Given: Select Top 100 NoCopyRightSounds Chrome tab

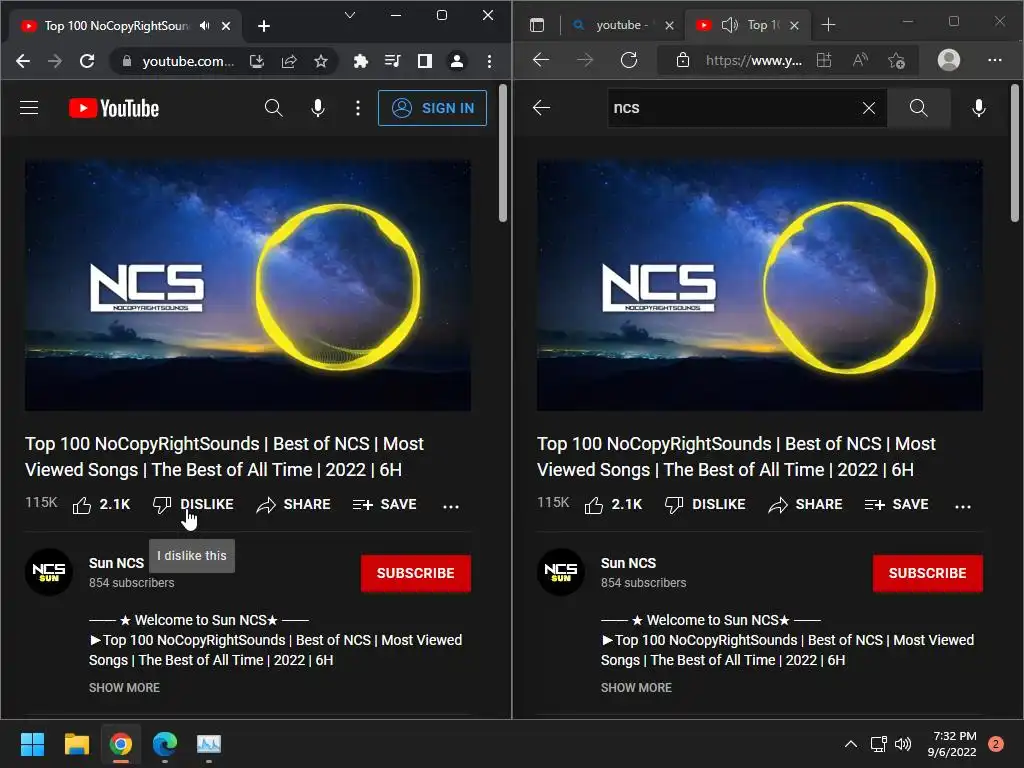Looking at the screenshot, I should tap(125, 25).
